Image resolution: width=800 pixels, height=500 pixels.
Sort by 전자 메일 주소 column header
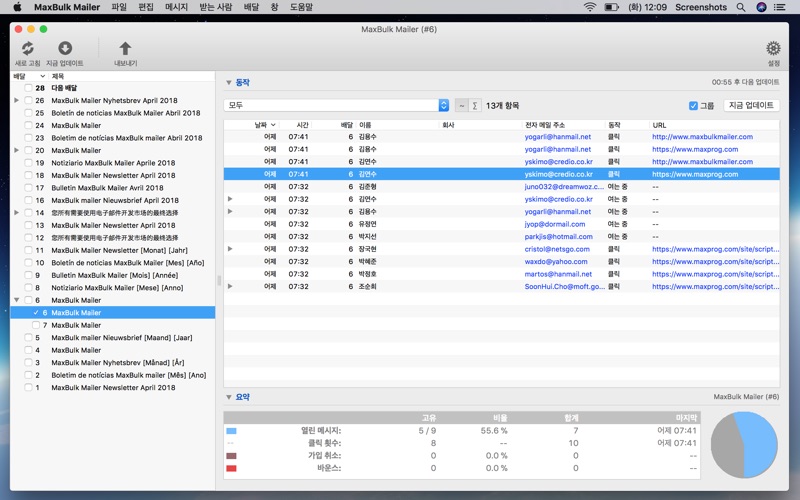pos(545,125)
